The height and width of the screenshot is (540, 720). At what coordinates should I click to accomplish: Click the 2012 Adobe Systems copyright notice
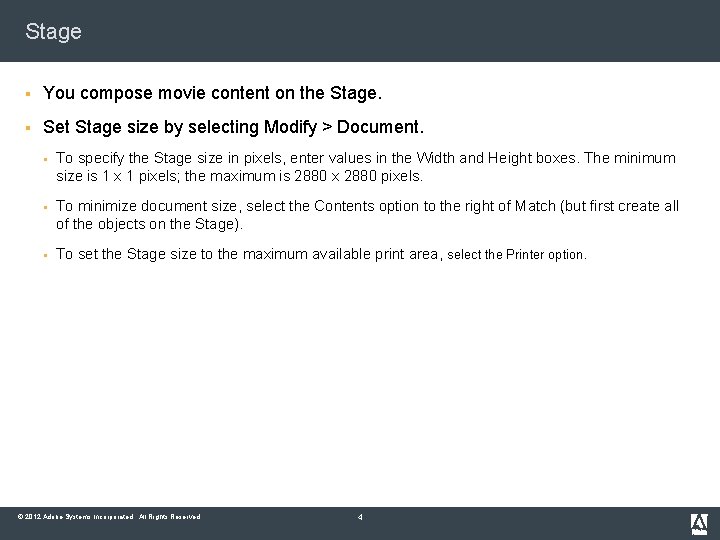click(x=109, y=517)
